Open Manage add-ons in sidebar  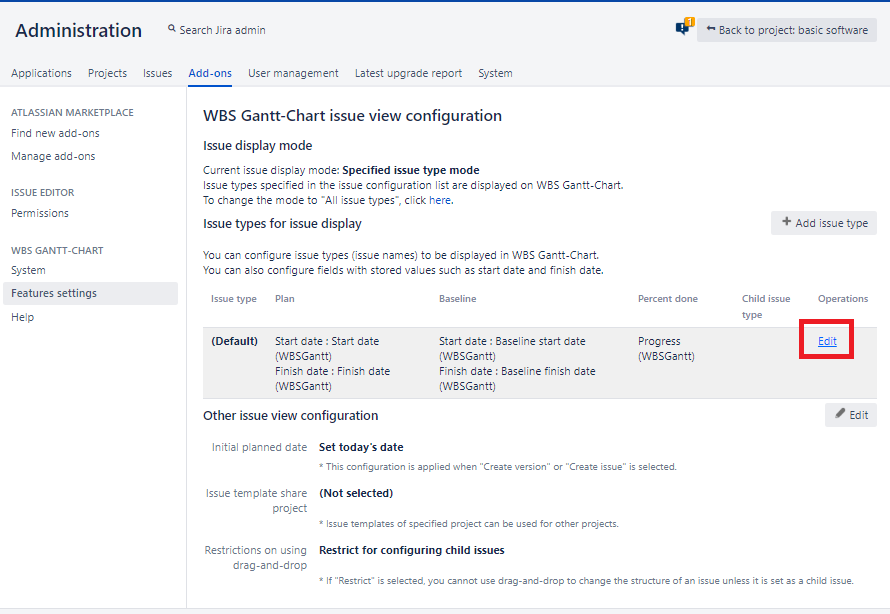coord(53,156)
